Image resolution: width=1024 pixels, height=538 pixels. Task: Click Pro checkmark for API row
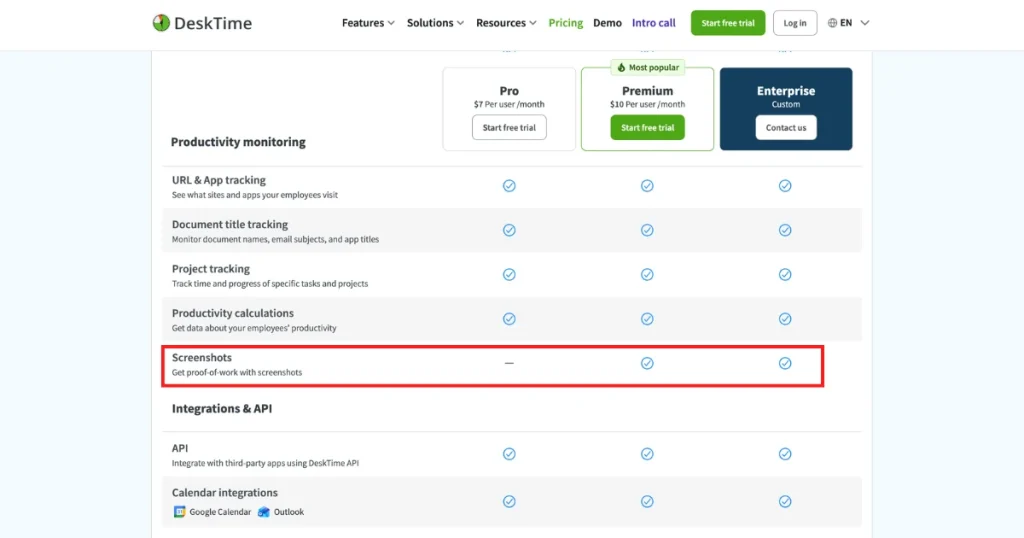pyautogui.click(x=509, y=454)
